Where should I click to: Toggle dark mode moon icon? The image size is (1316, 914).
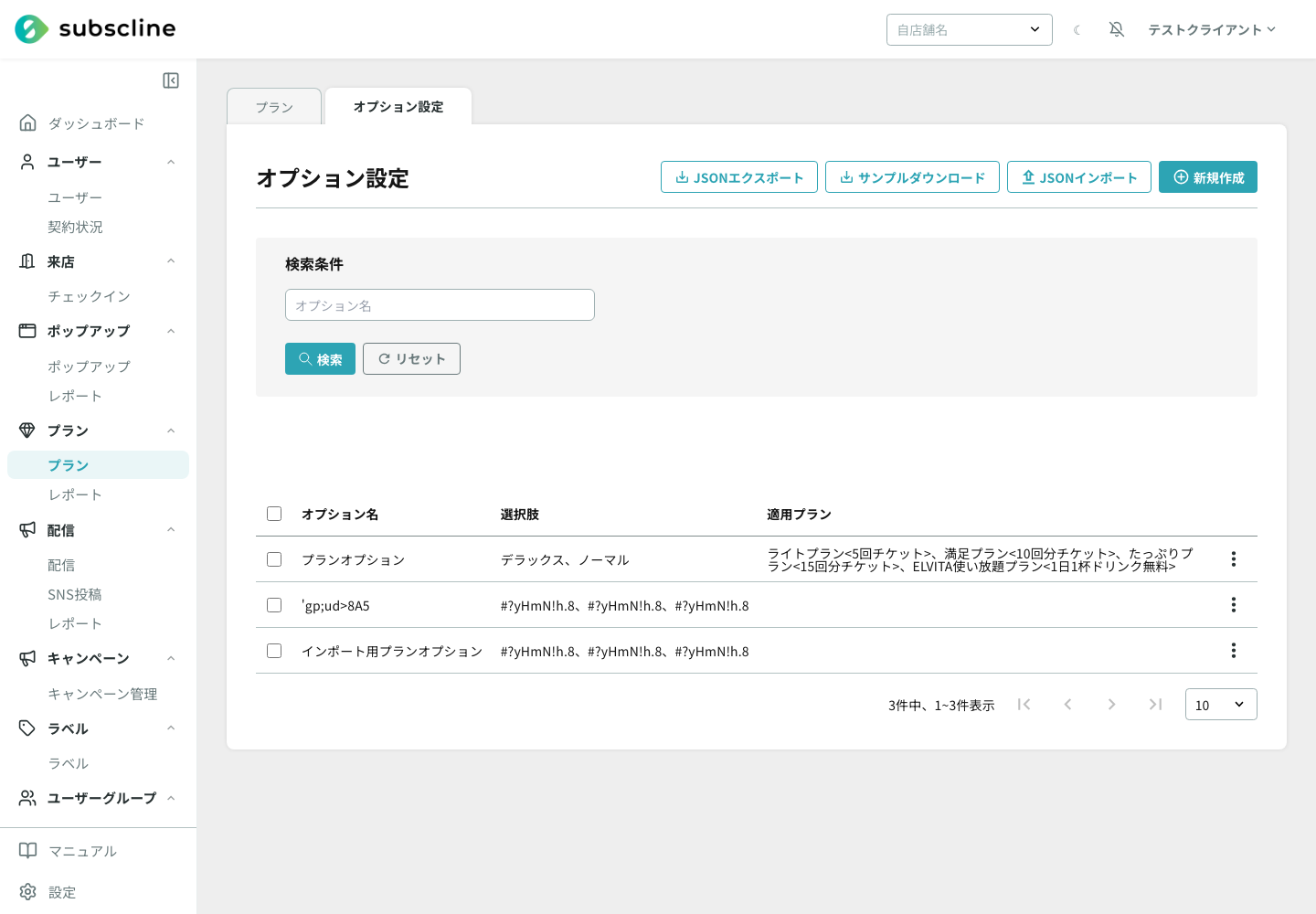(x=1077, y=30)
